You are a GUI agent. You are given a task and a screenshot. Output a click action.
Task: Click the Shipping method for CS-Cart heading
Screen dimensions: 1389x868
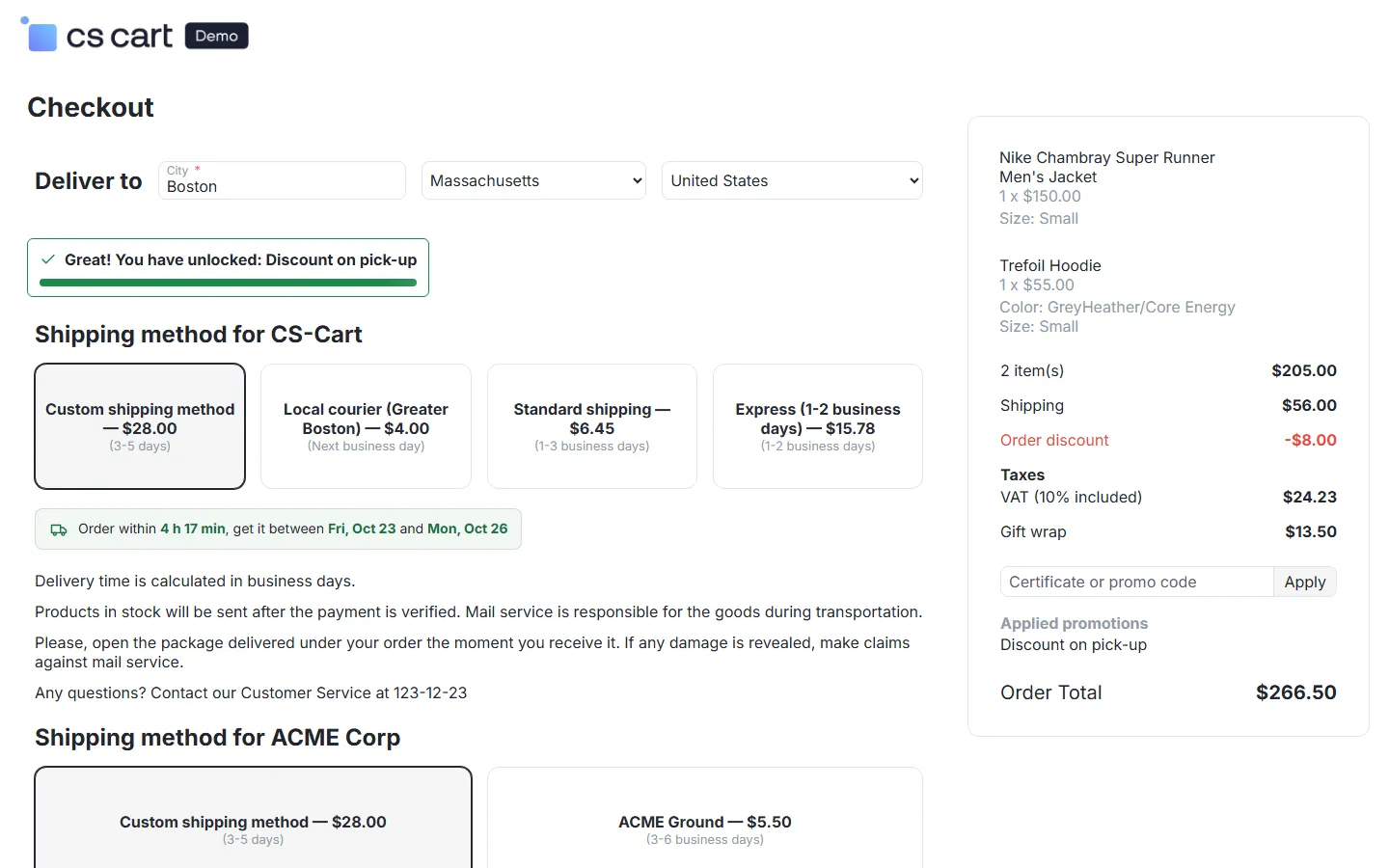[199, 334]
